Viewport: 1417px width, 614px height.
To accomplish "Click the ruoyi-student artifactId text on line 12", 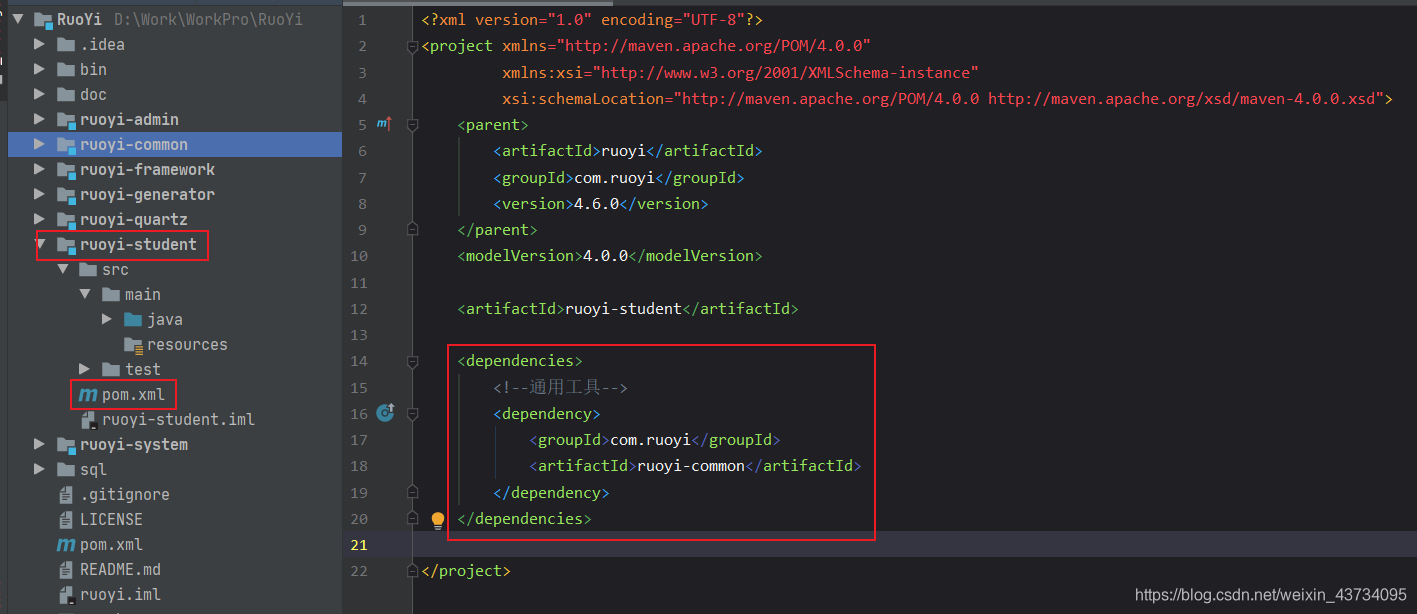I will (x=623, y=309).
